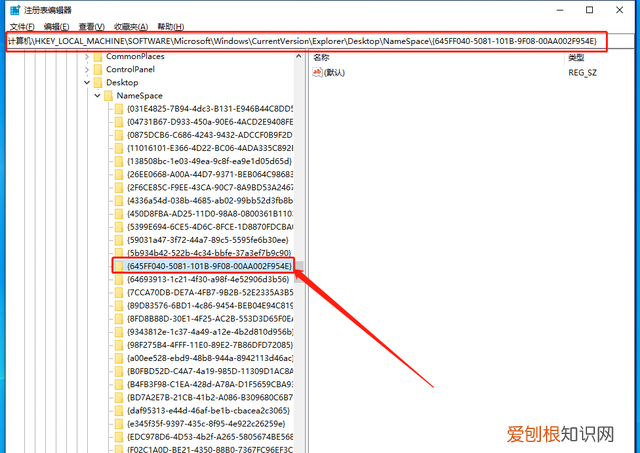
Task: Expand the CommonPlaces key arrow
Action: [x=87, y=57]
